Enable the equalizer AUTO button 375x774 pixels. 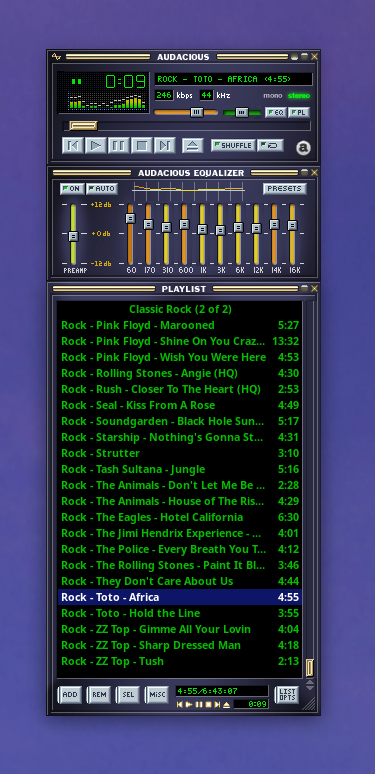[x=102, y=189]
